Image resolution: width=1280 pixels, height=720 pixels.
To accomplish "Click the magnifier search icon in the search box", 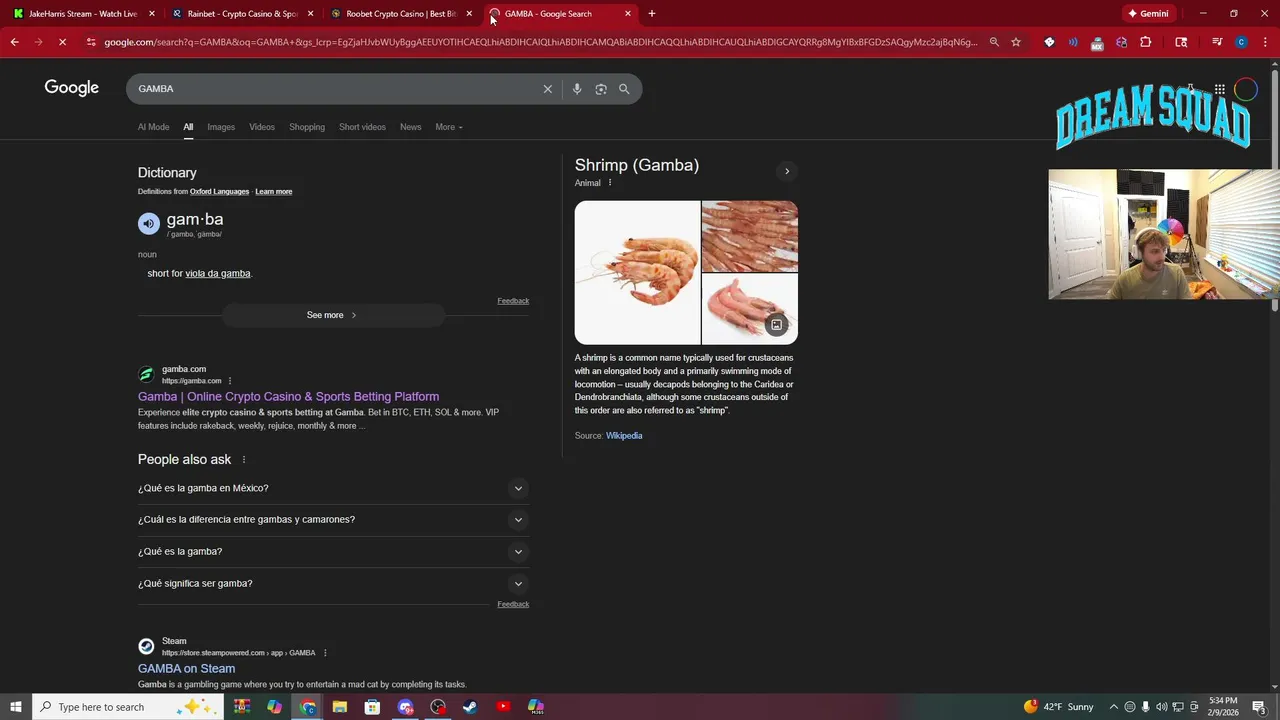I will point(624,89).
